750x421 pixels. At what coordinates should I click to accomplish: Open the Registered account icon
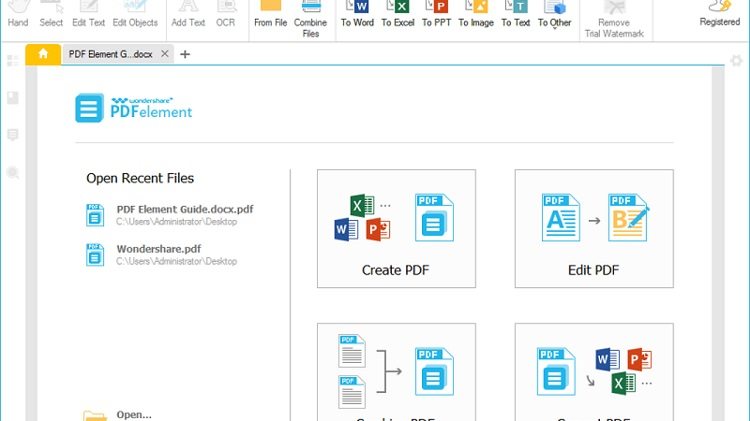[719, 13]
